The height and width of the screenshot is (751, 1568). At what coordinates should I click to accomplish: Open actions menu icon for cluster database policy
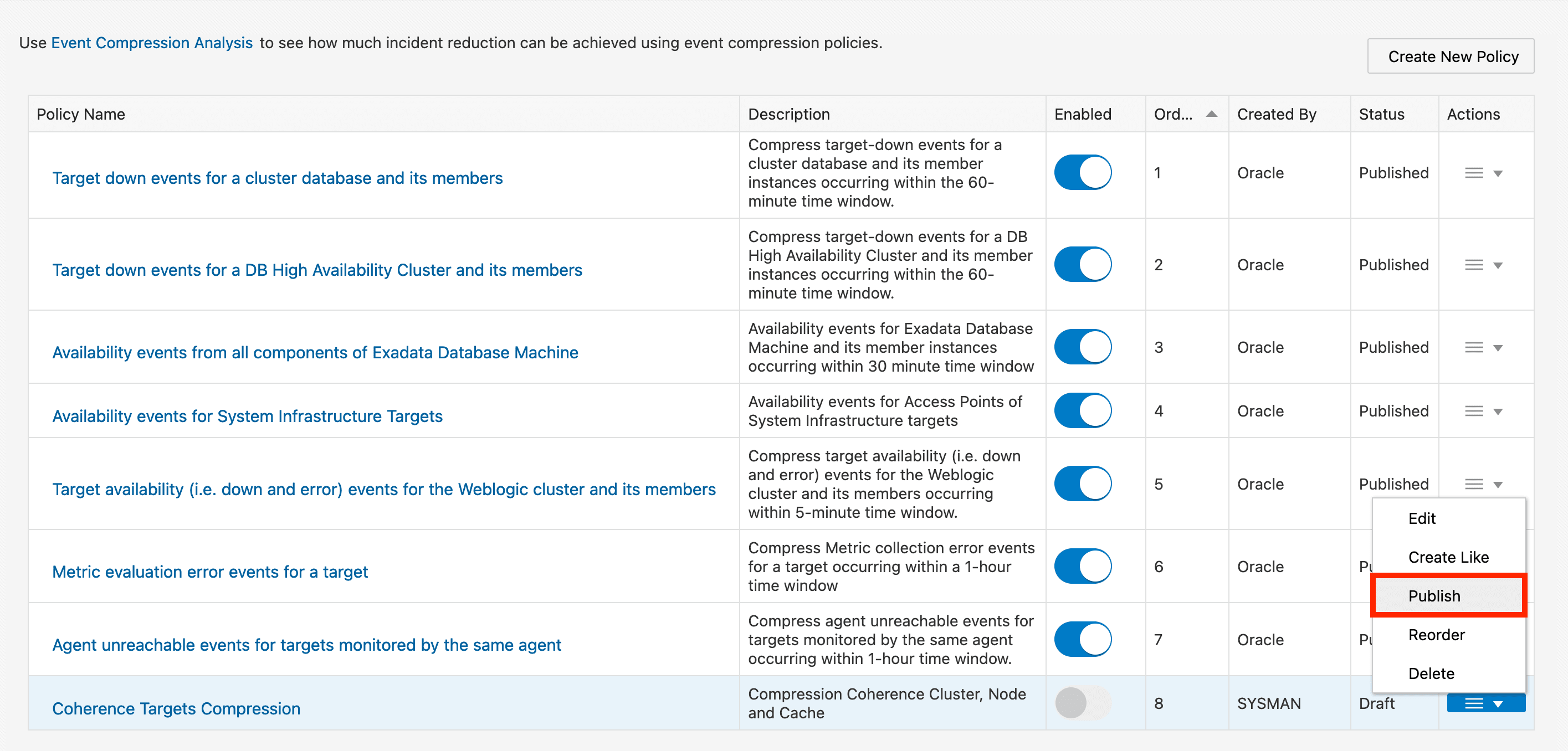coord(1474,173)
